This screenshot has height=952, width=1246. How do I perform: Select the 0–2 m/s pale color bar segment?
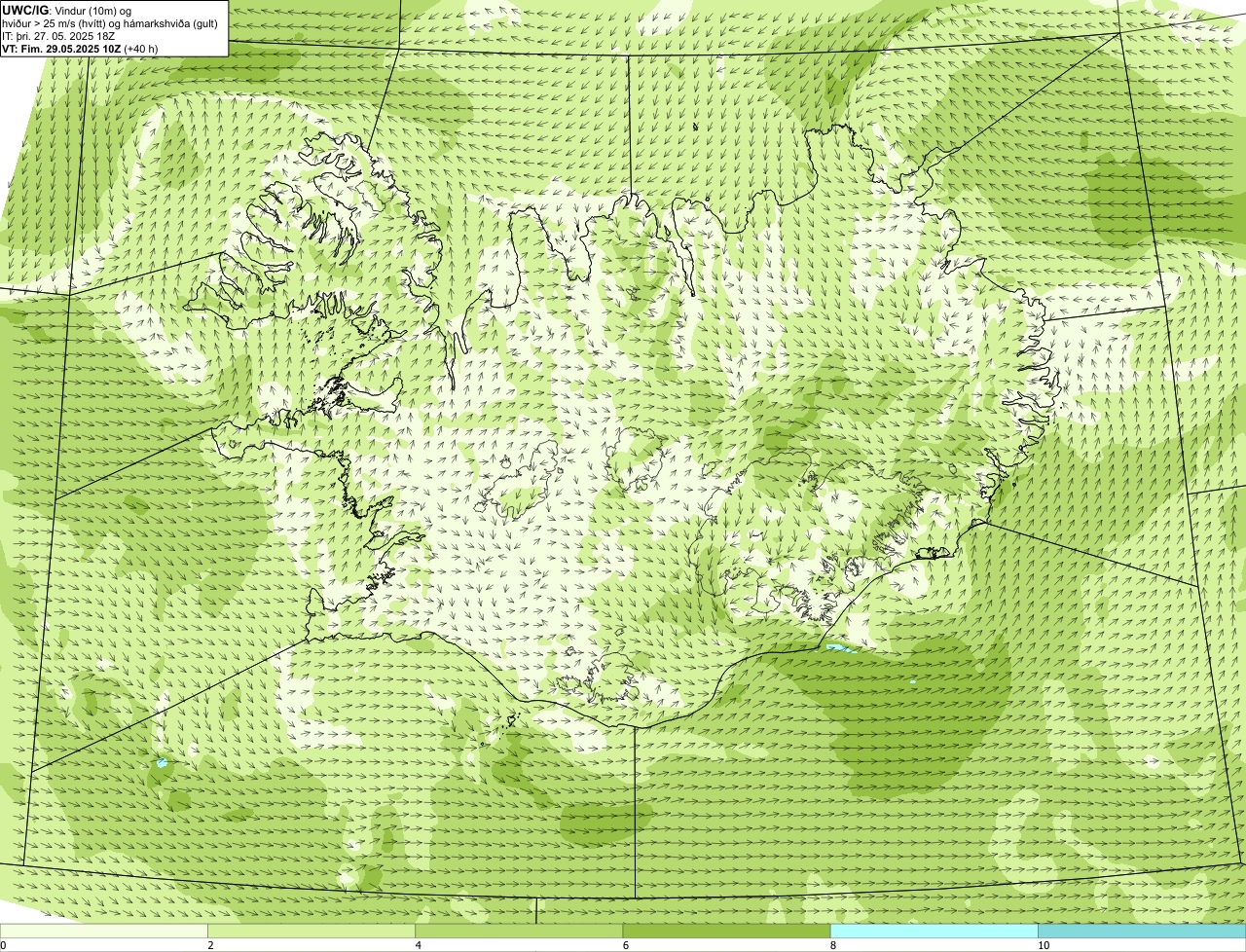(x=103, y=932)
